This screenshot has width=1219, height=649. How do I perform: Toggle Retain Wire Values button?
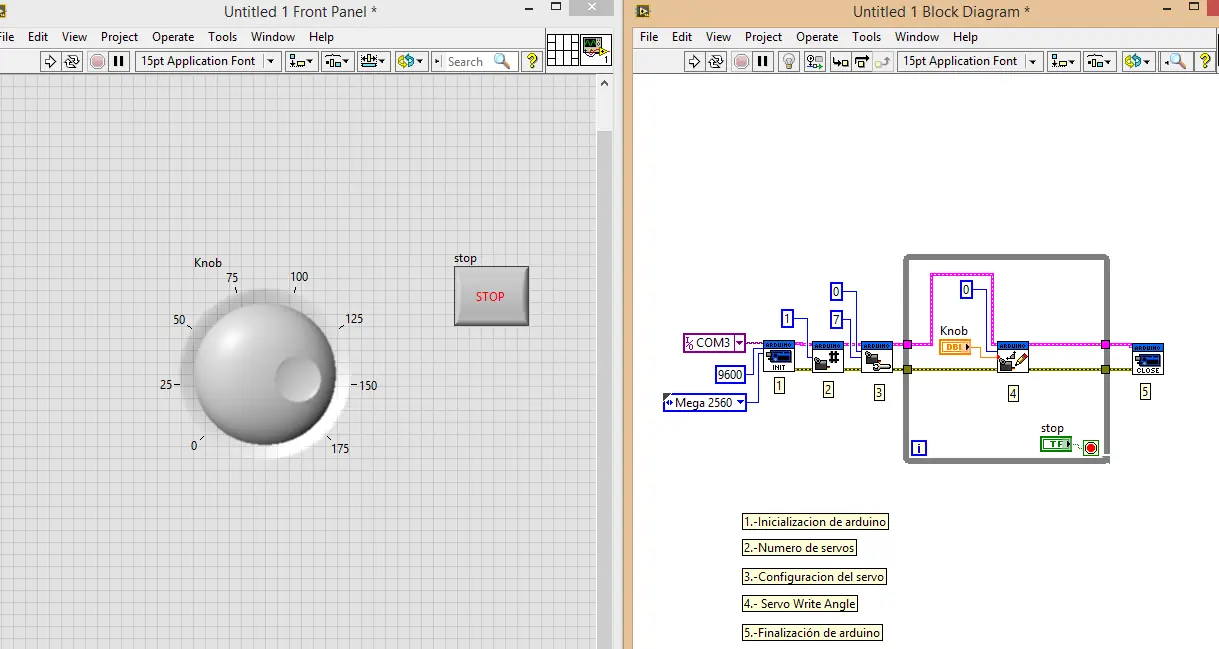pos(815,61)
